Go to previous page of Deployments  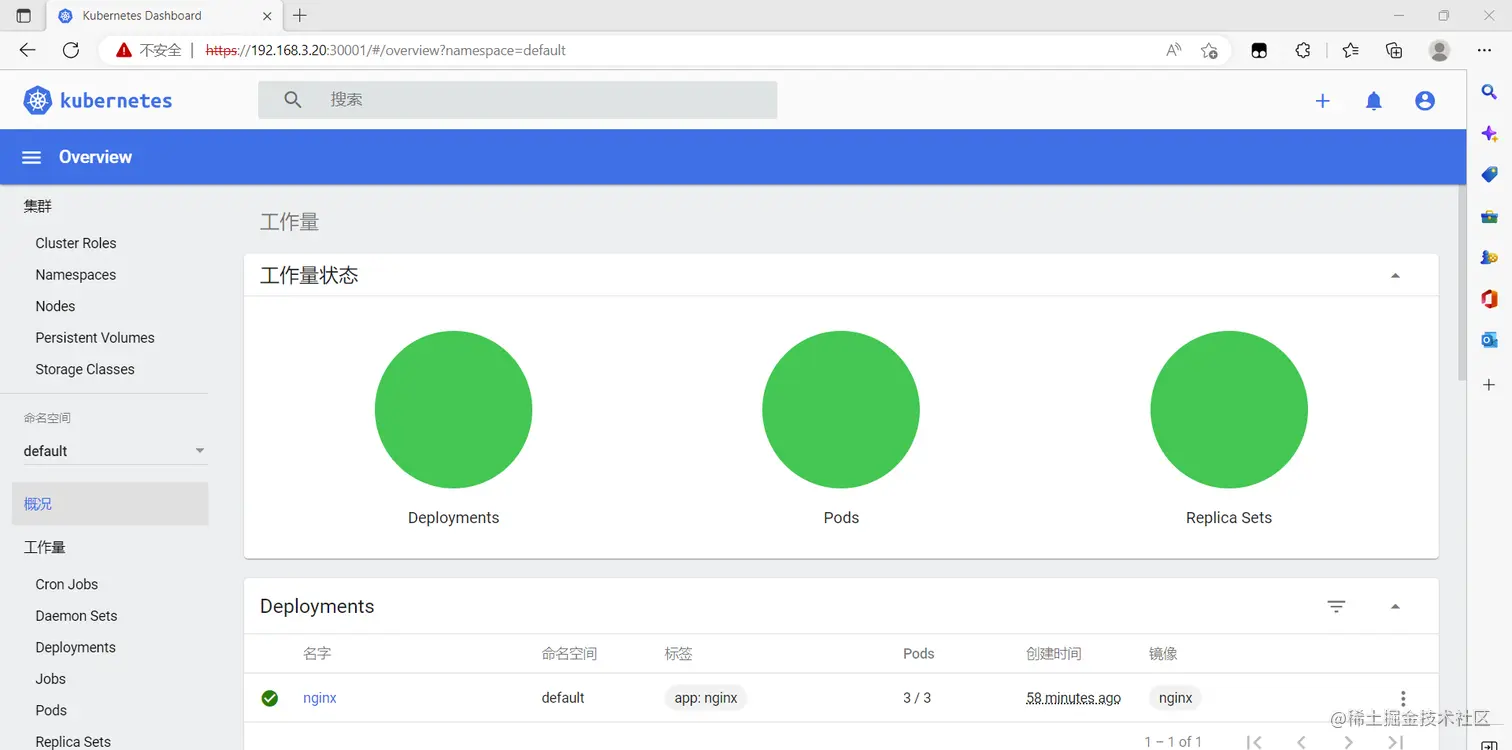click(x=1301, y=742)
